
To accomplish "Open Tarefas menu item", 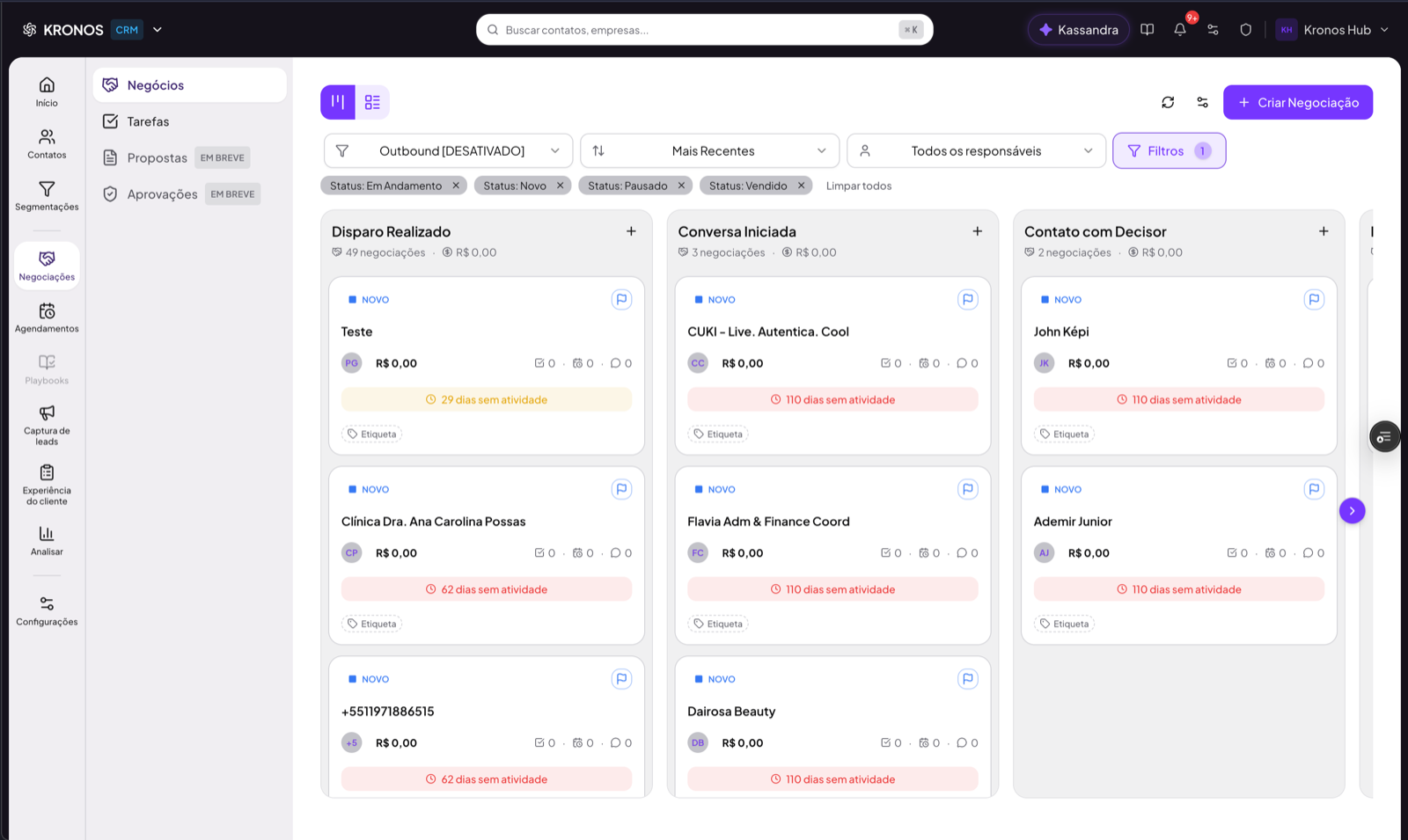I will tap(189, 121).
